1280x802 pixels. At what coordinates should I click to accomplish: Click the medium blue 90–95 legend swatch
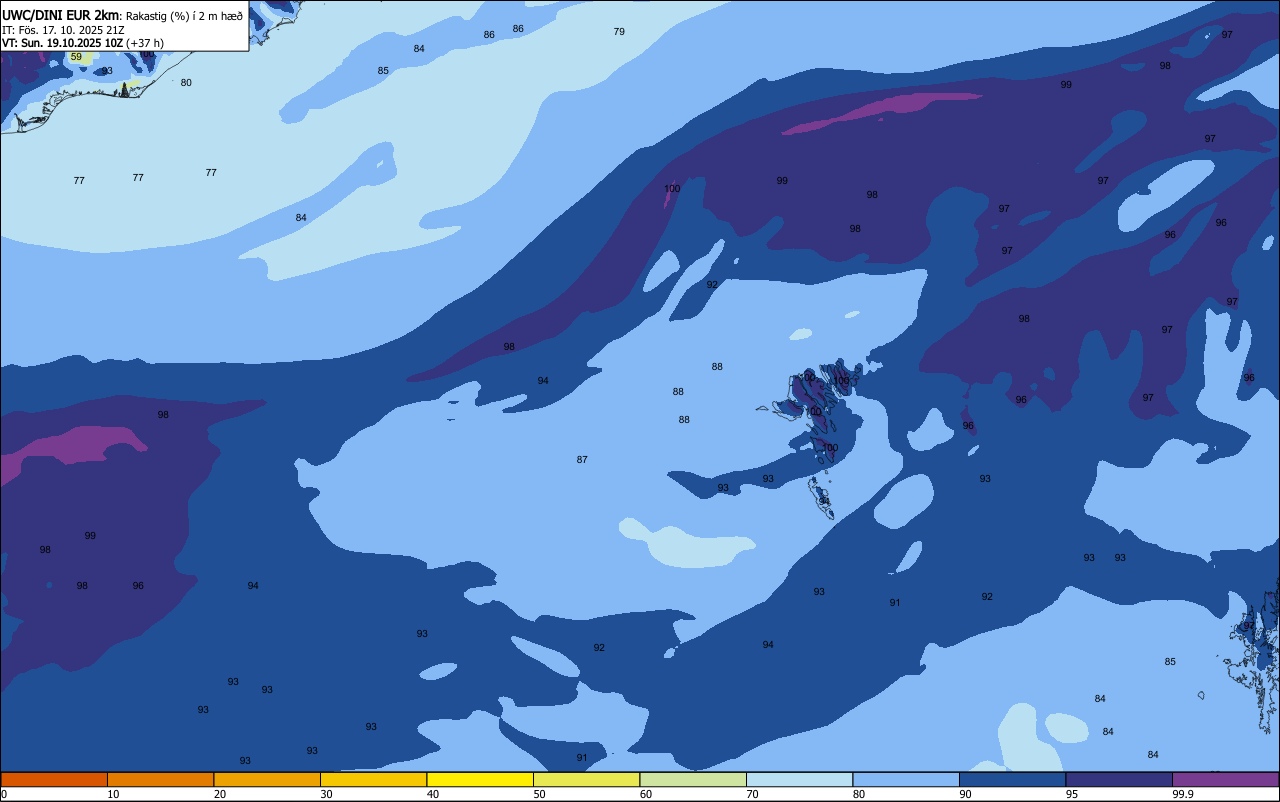(x=1012, y=779)
